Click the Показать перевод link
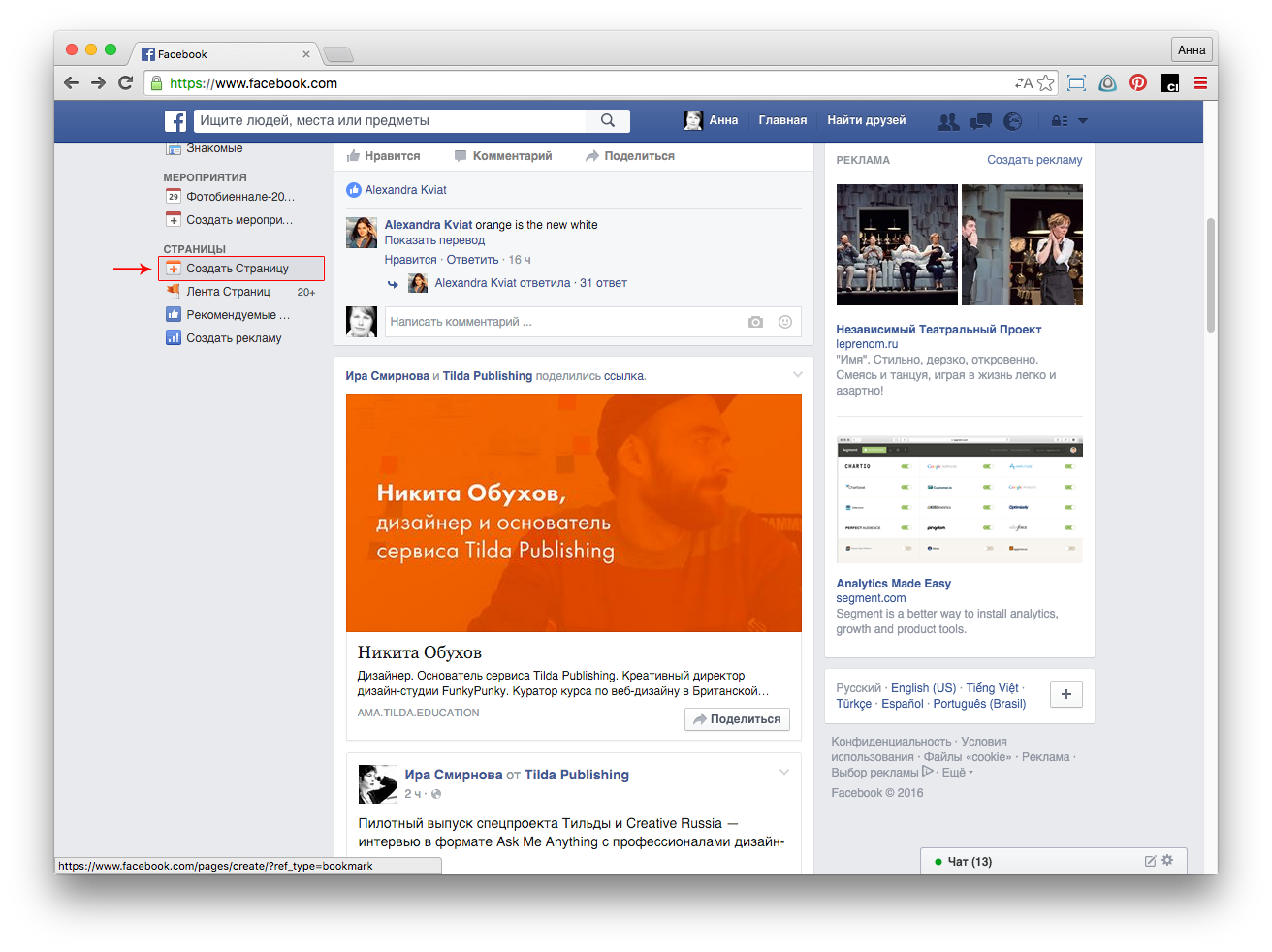1272x952 pixels. (x=434, y=240)
